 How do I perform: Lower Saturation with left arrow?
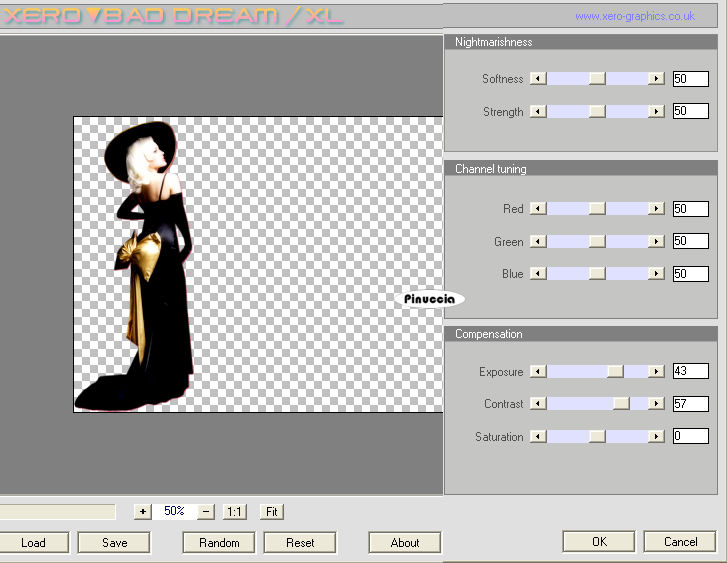(538, 436)
